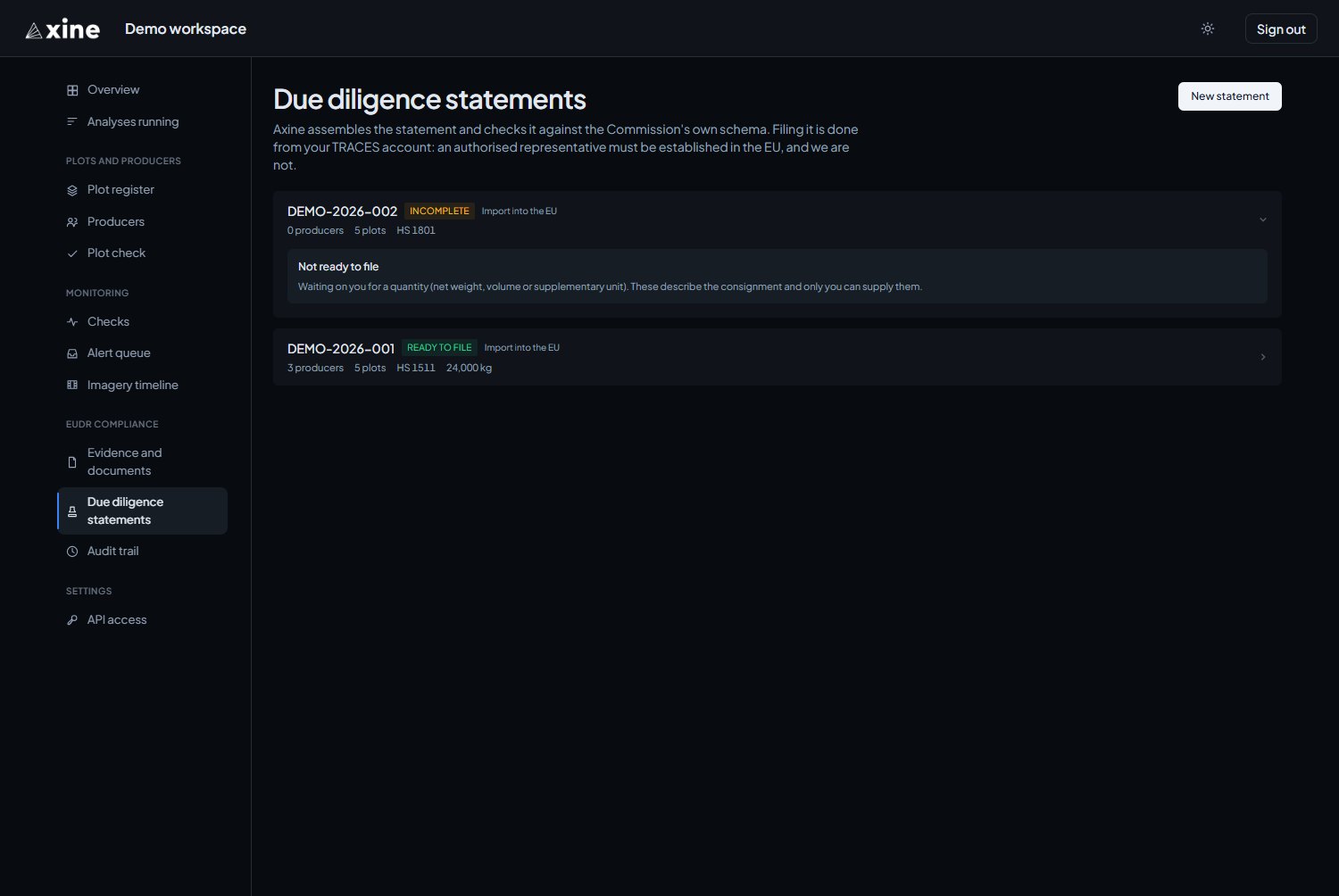Screen dimensions: 1339x896
Task: Click the Demo workspace title
Action: 186,29
